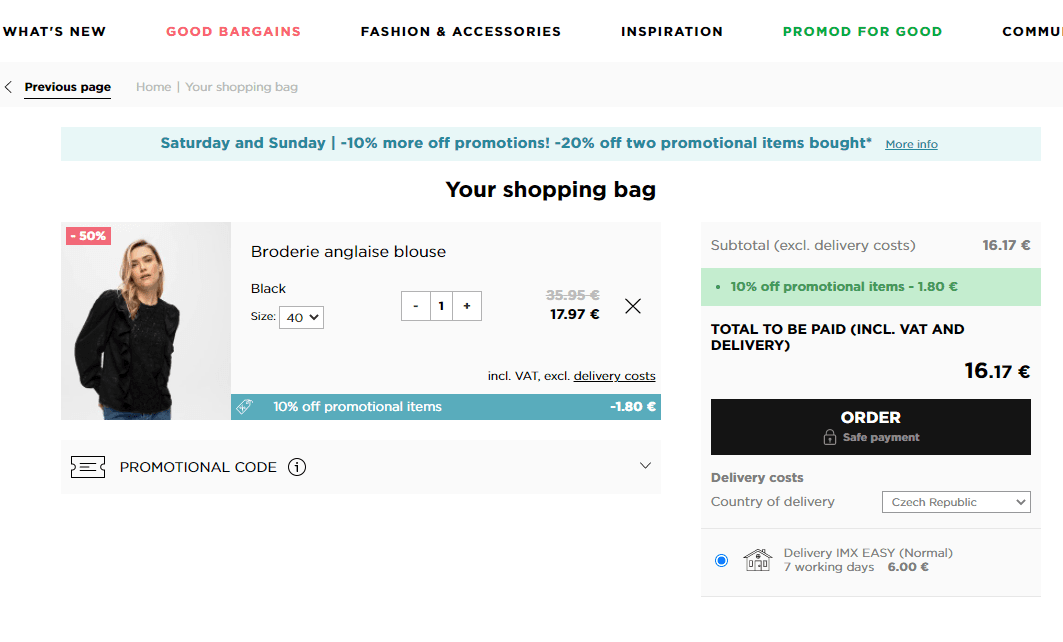Click the home delivery house icon
This screenshot has width=1063, height=642.
pos(757,560)
